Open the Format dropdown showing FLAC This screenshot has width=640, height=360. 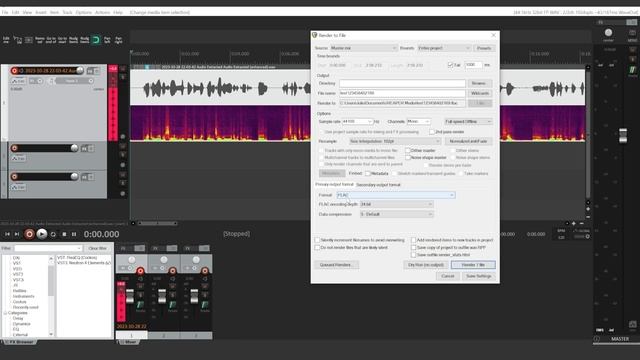396,195
